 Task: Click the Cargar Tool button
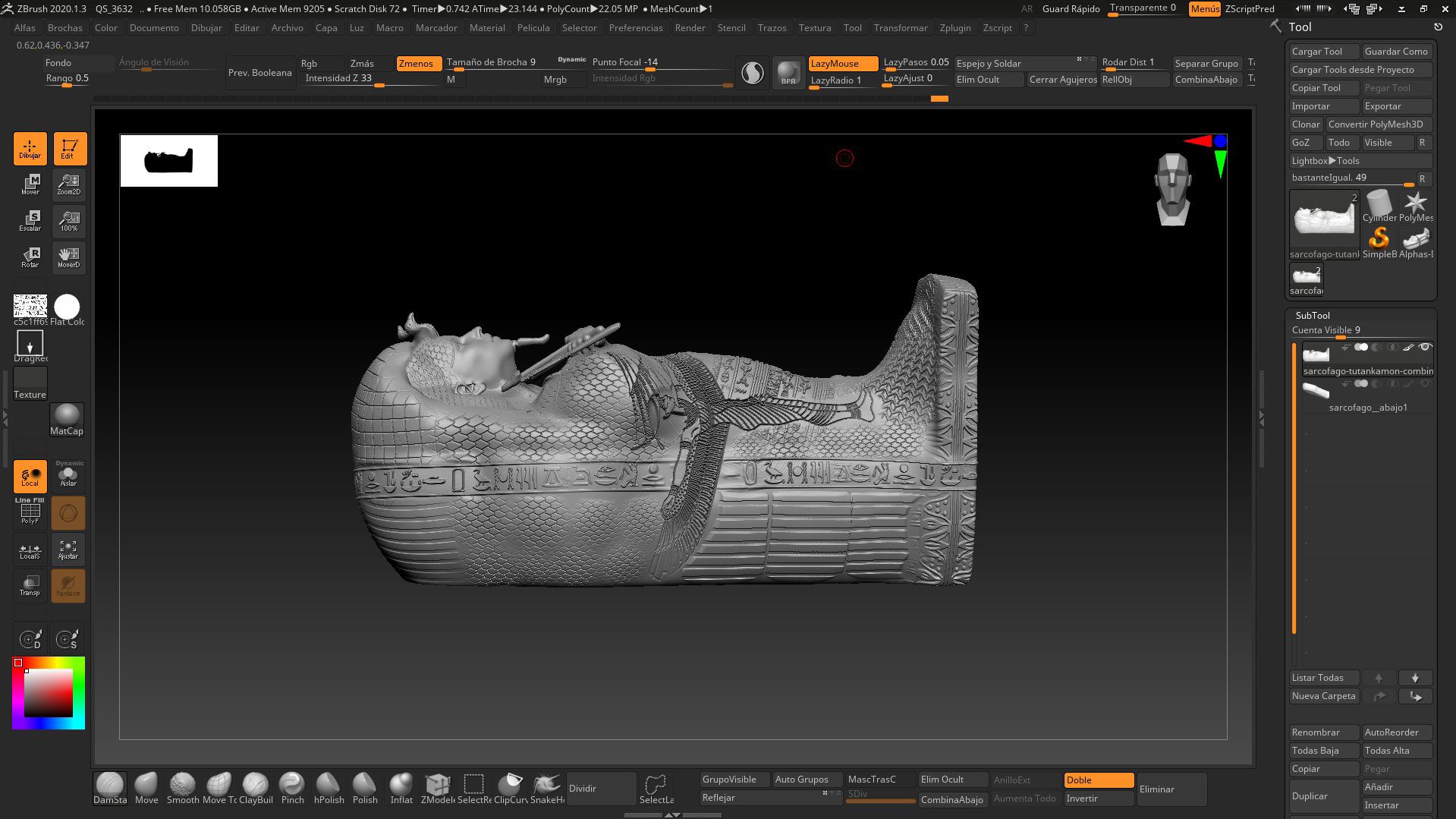point(1324,52)
